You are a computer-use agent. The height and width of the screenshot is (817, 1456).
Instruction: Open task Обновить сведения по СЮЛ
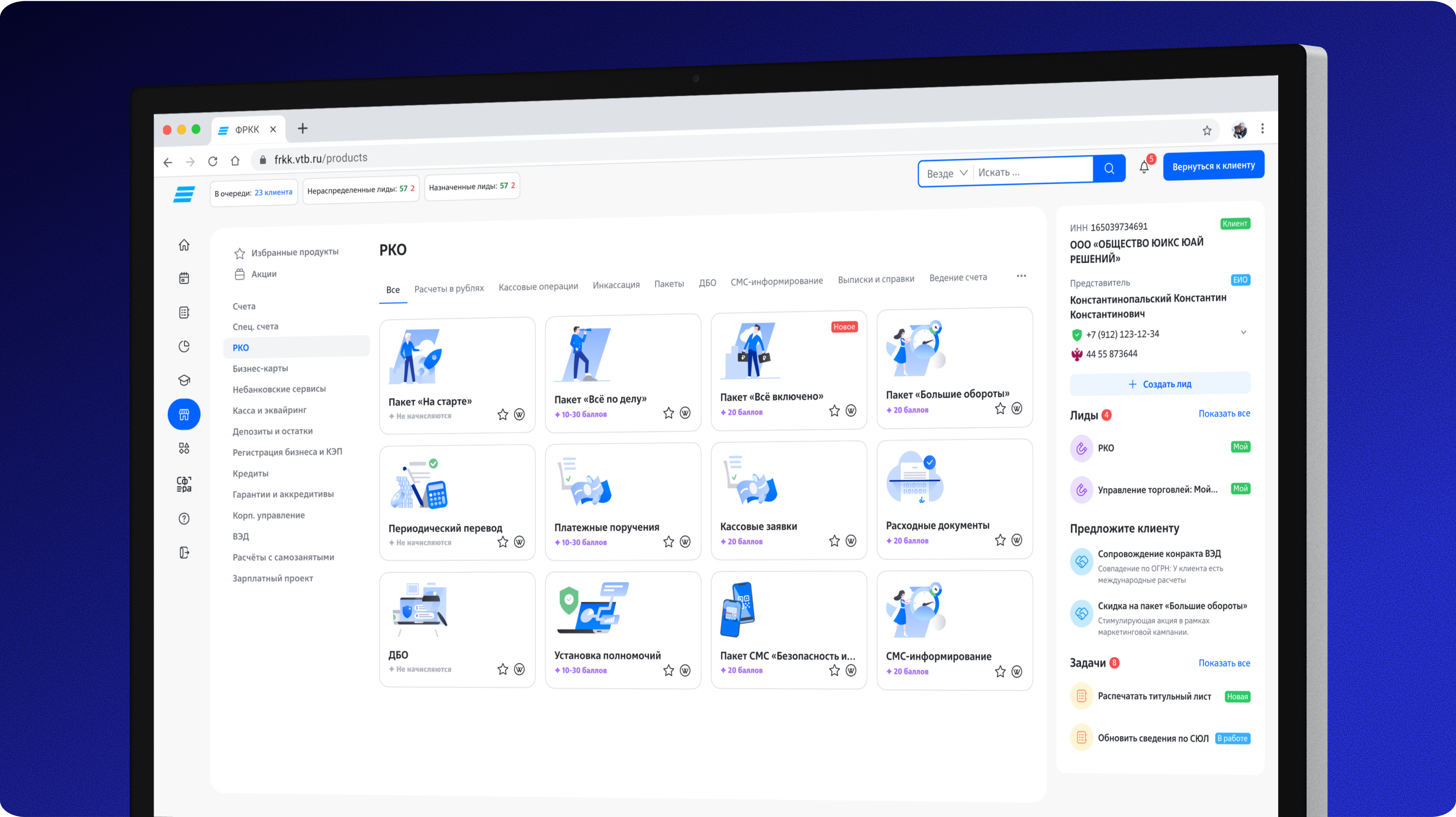[1153, 738]
